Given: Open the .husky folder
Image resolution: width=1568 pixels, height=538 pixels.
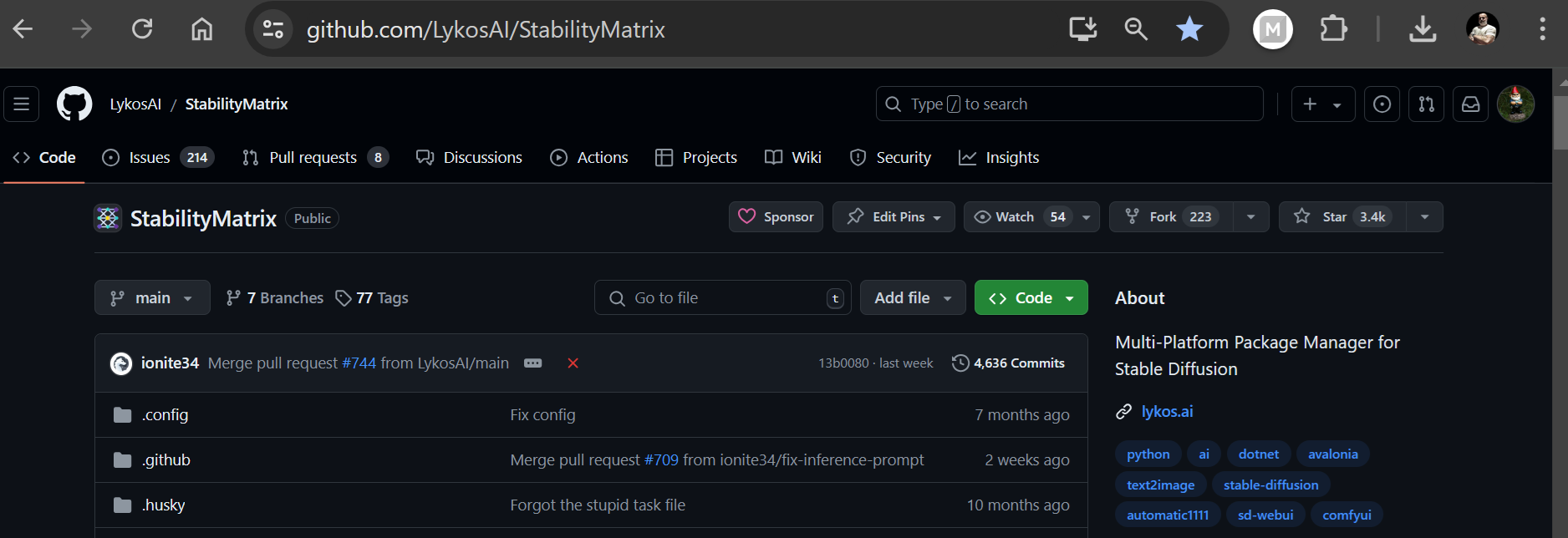Looking at the screenshot, I should coord(163,505).
